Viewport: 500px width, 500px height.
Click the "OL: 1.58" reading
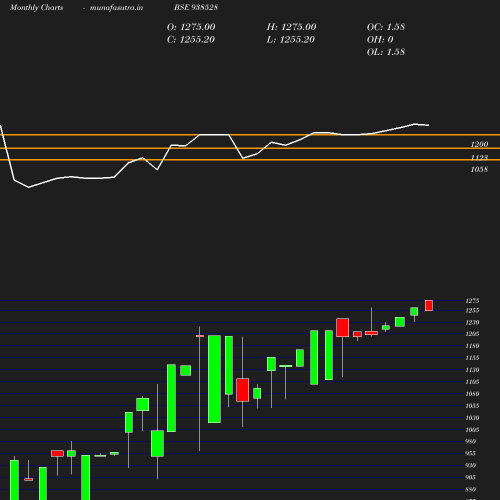pyautogui.click(x=386, y=52)
